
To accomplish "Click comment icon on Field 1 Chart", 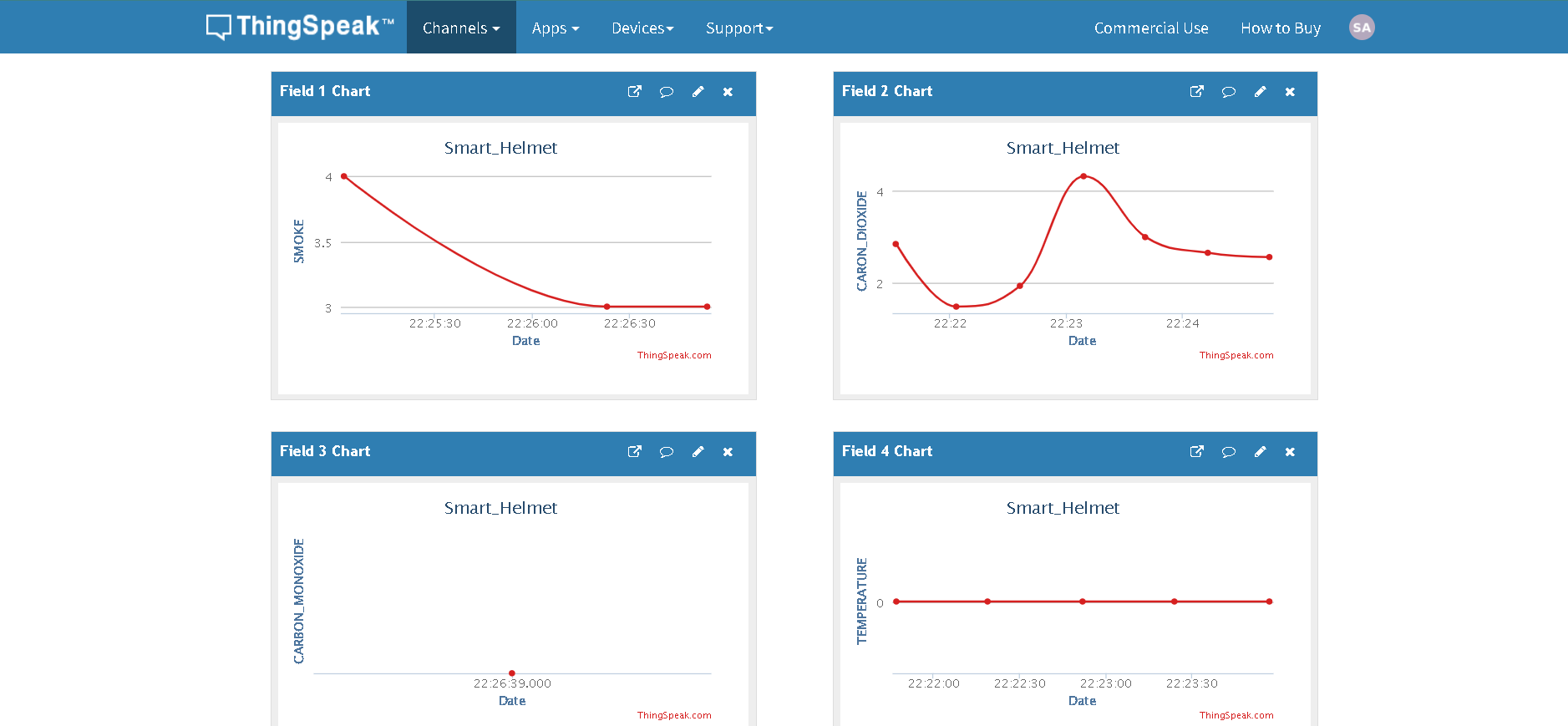I will [x=666, y=92].
